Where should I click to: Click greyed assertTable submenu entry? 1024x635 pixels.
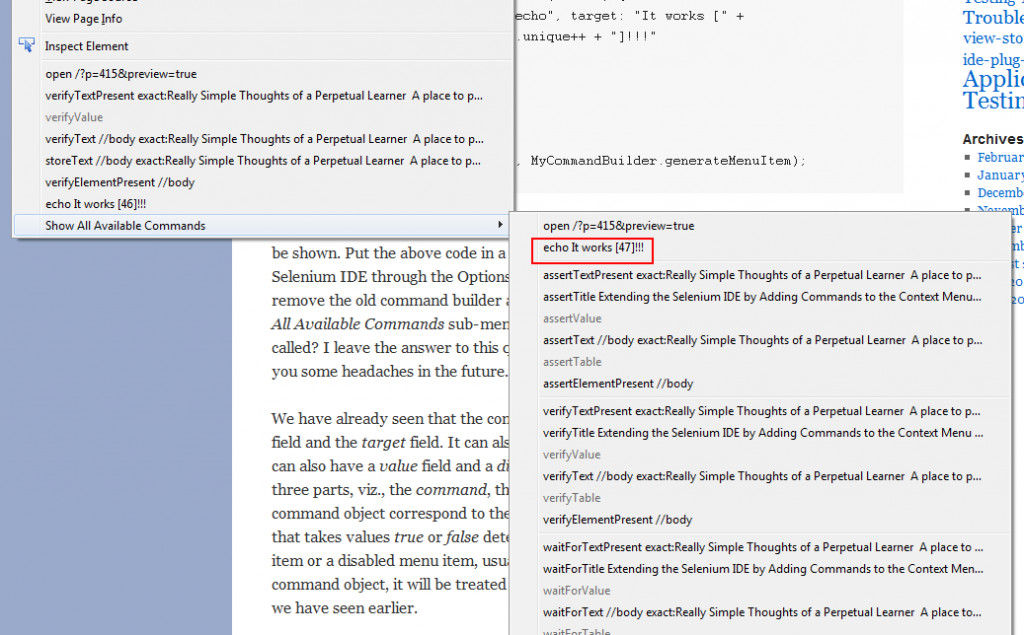point(572,362)
